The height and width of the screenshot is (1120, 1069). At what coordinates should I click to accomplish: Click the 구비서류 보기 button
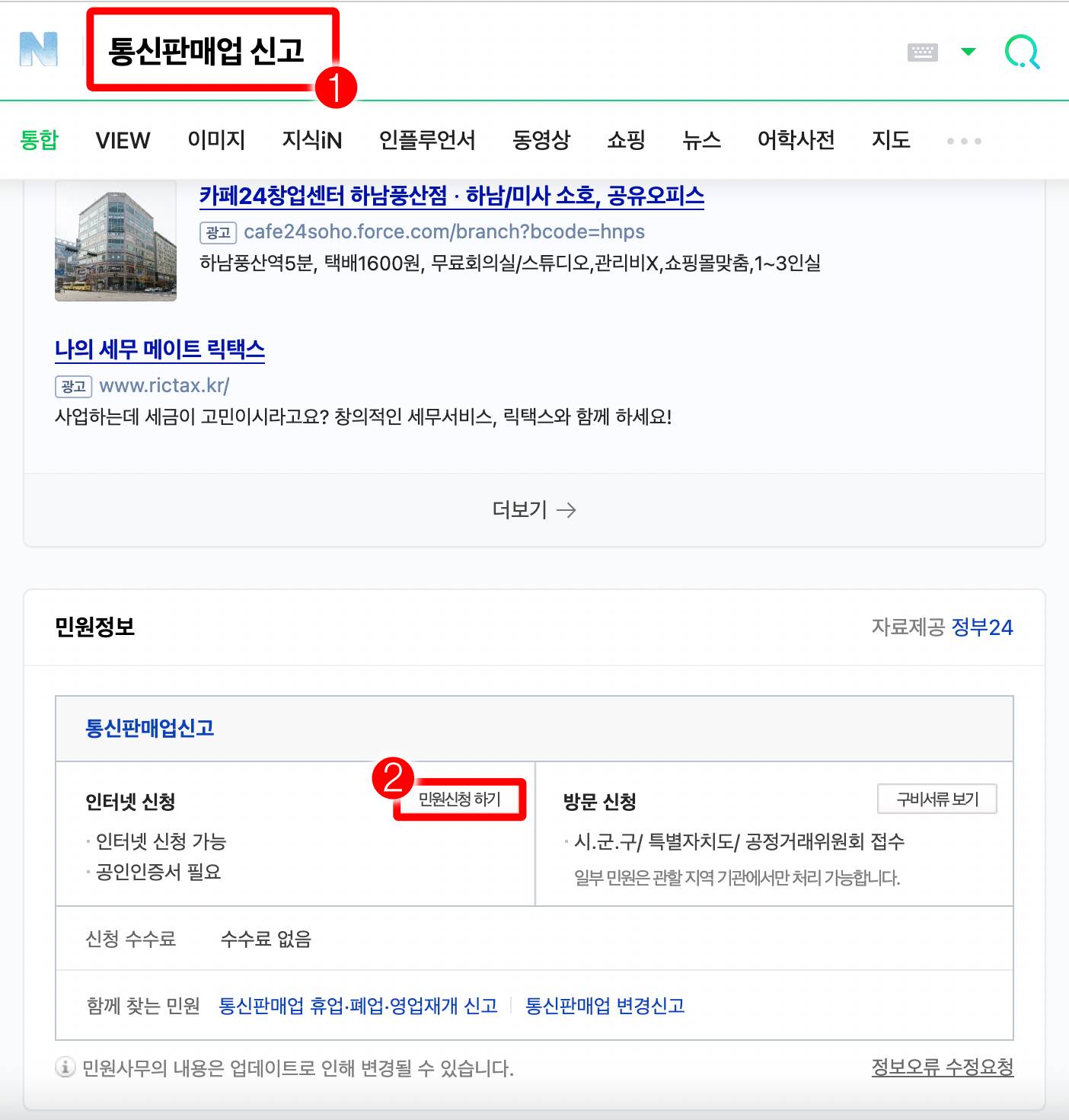click(938, 799)
